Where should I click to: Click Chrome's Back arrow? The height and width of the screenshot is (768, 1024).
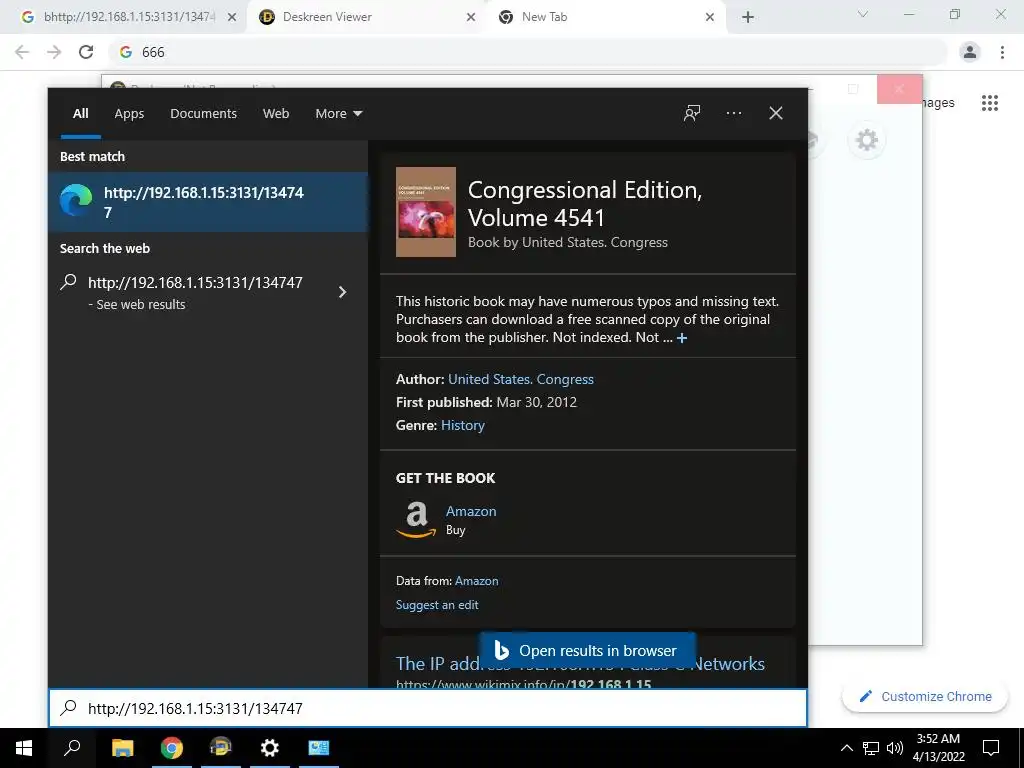click(22, 52)
